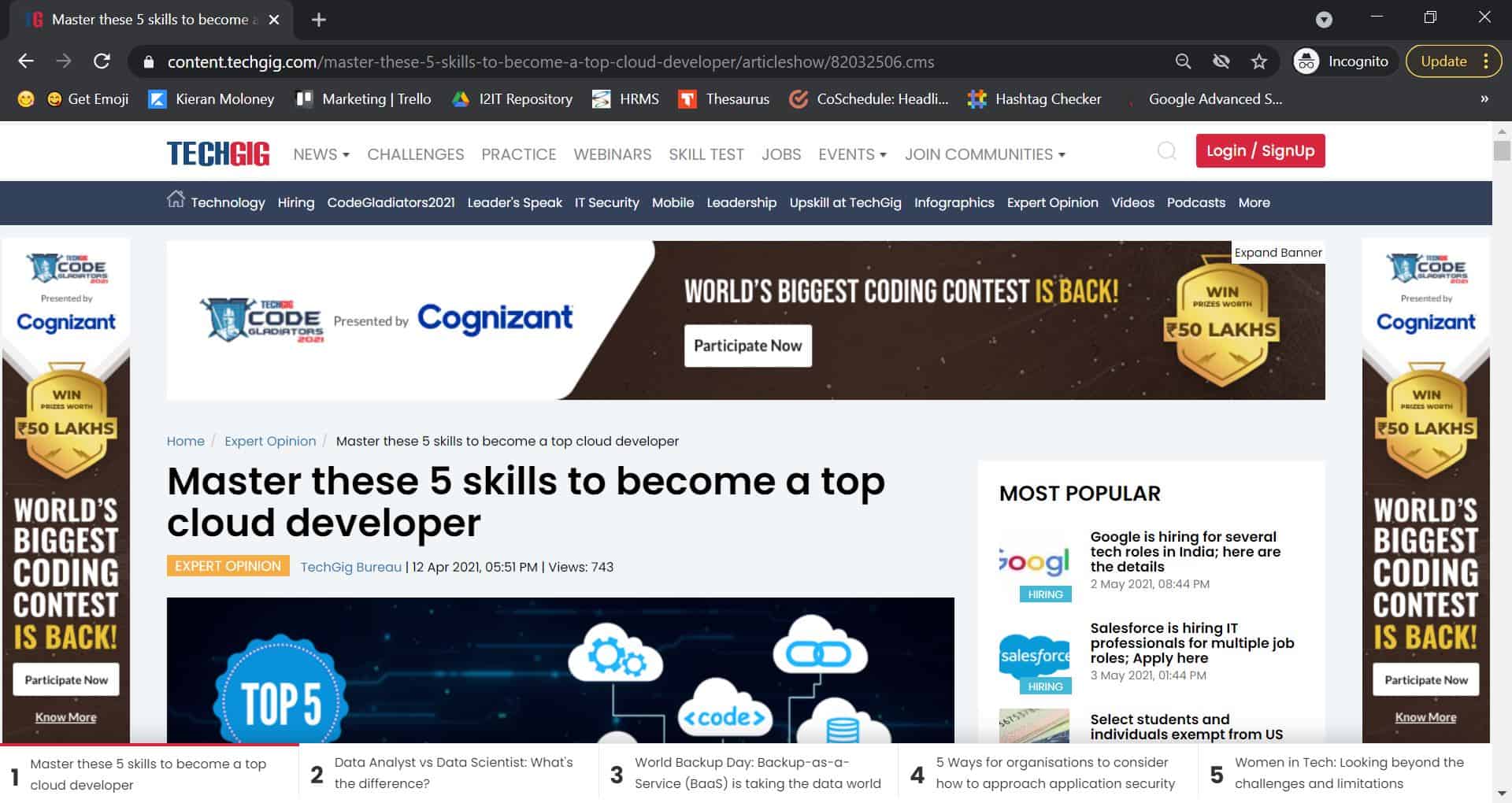Click the Incognito profile icon
This screenshot has height=803, width=1512.
click(x=1306, y=61)
